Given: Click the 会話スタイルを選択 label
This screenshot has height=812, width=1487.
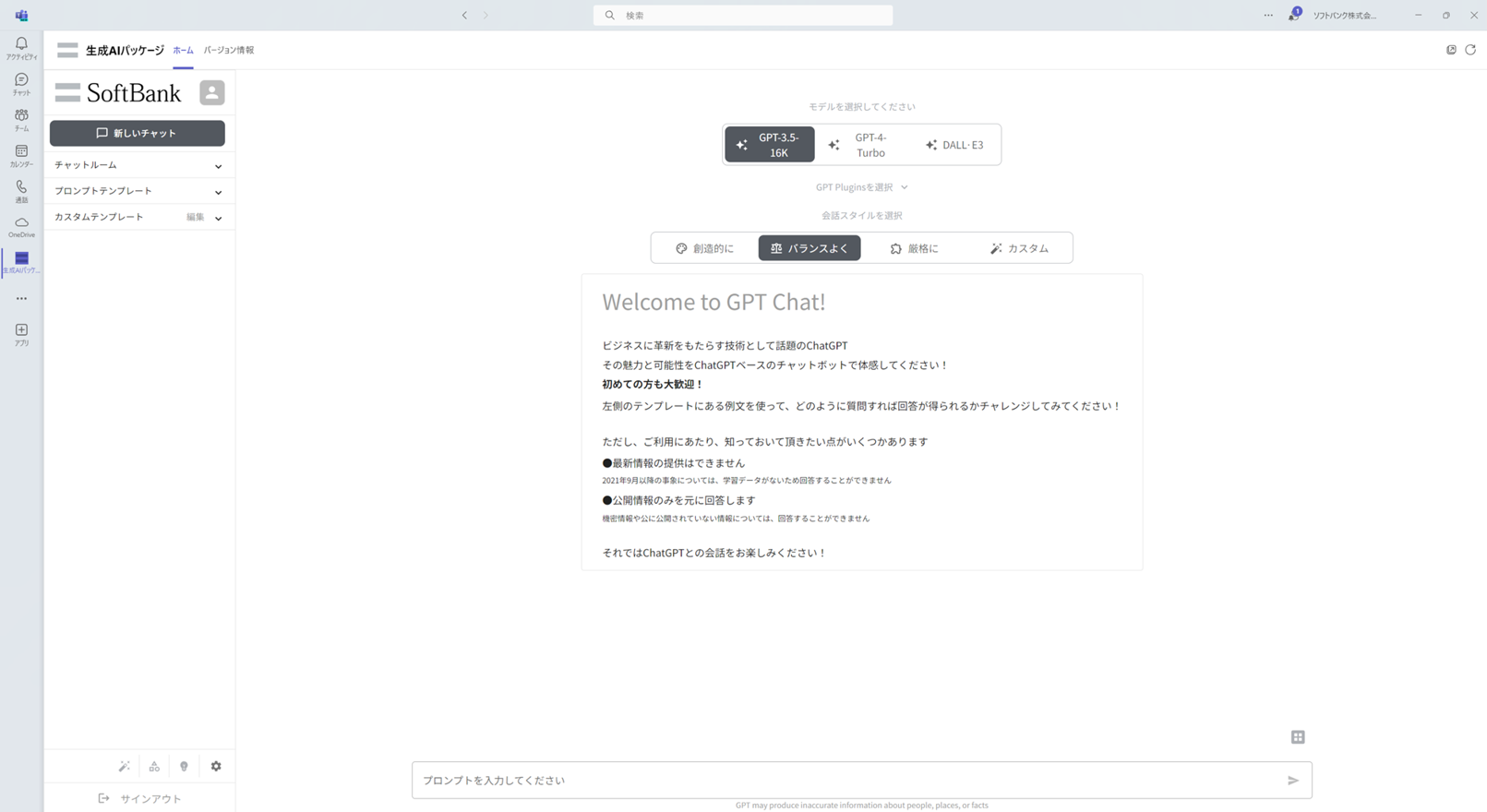Looking at the screenshot, I should 862,216.
